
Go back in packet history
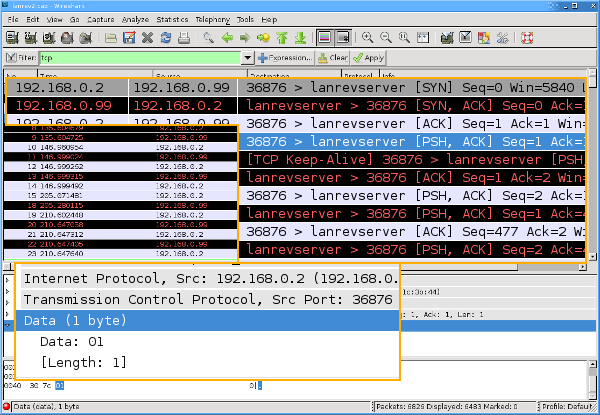(x=227, y=37)
